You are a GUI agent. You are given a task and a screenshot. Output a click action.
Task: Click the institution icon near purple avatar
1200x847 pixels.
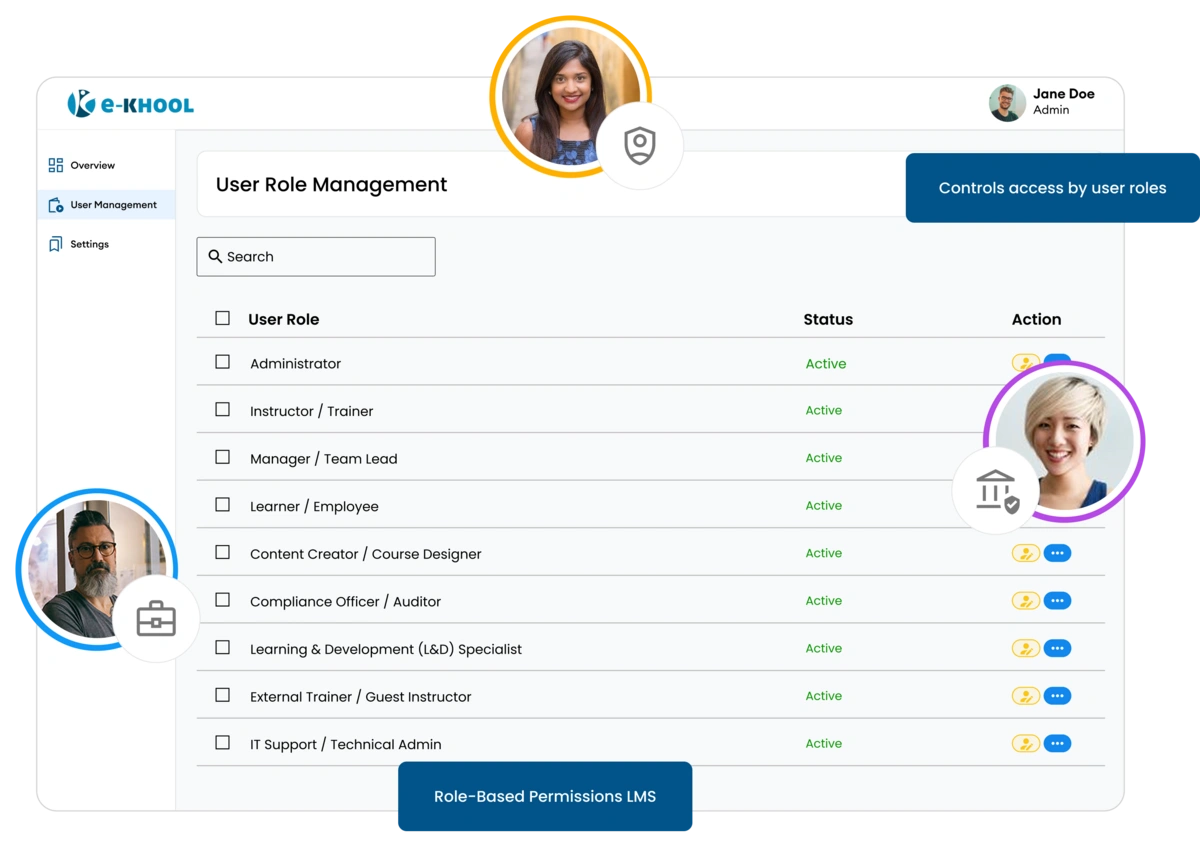pyautogui.click(x=994, y=489)
